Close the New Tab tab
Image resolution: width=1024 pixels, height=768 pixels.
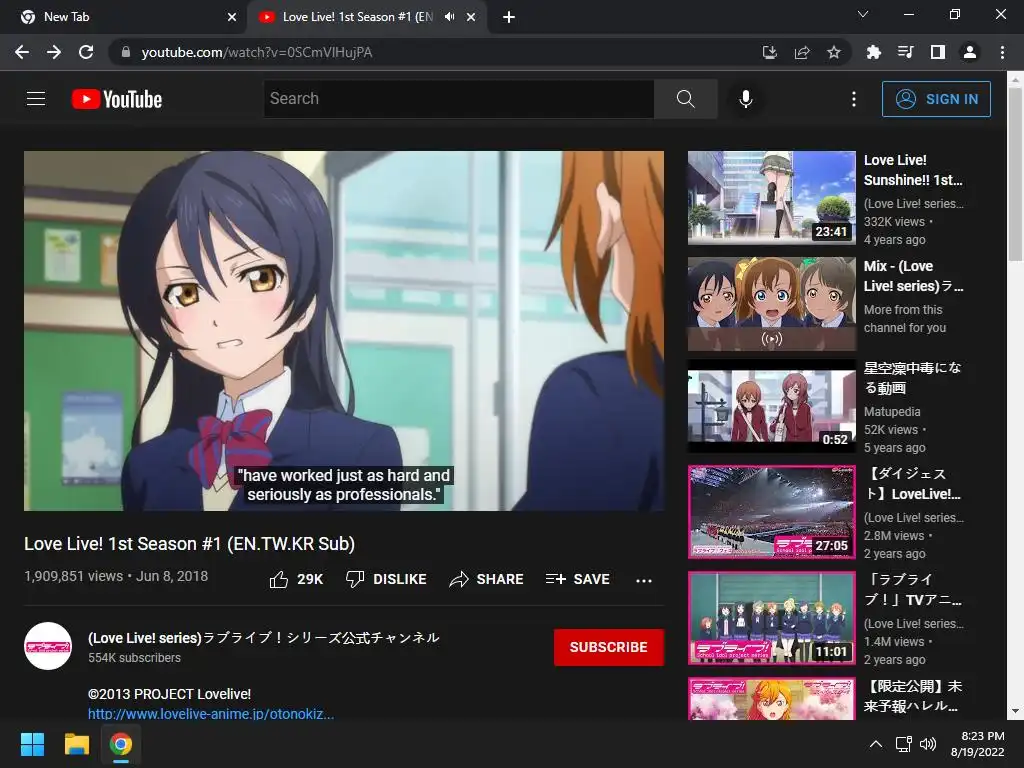[x=232, y=17]
